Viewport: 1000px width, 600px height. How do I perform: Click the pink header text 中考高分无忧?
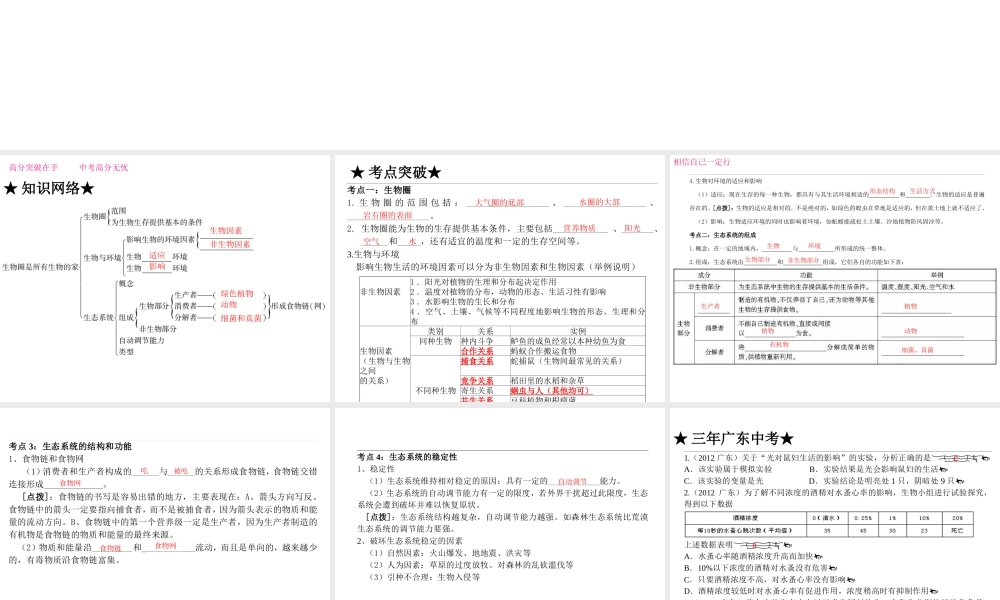click(103, 168)
